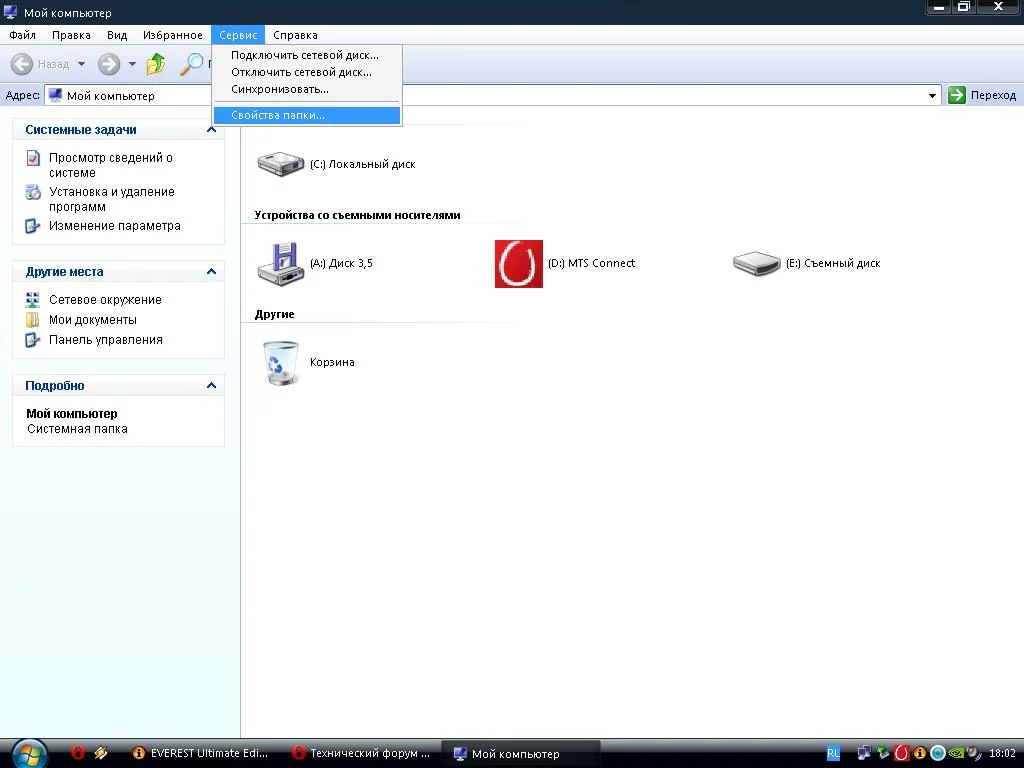The image size is (1024, 768).
Task: Open the address bar dropdown arrow
Action: click(x=933, y=95)
